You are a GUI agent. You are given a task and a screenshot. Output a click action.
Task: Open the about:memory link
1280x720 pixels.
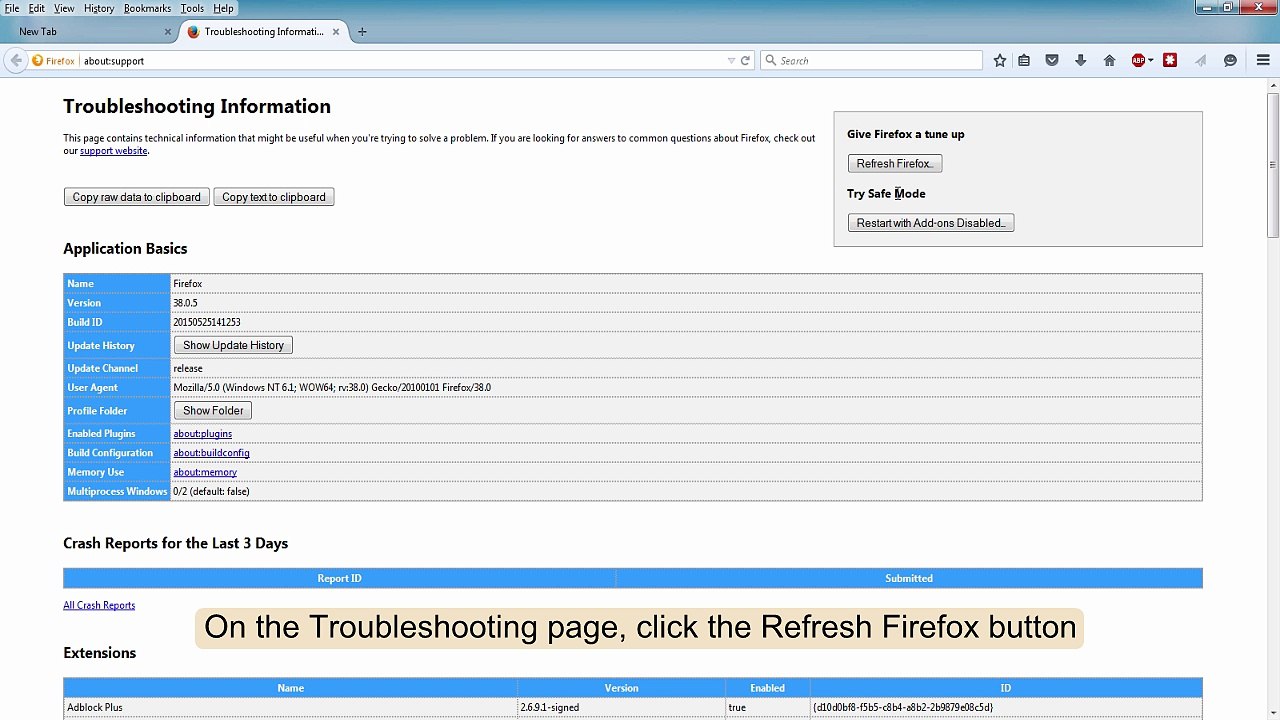coord(205,472)
